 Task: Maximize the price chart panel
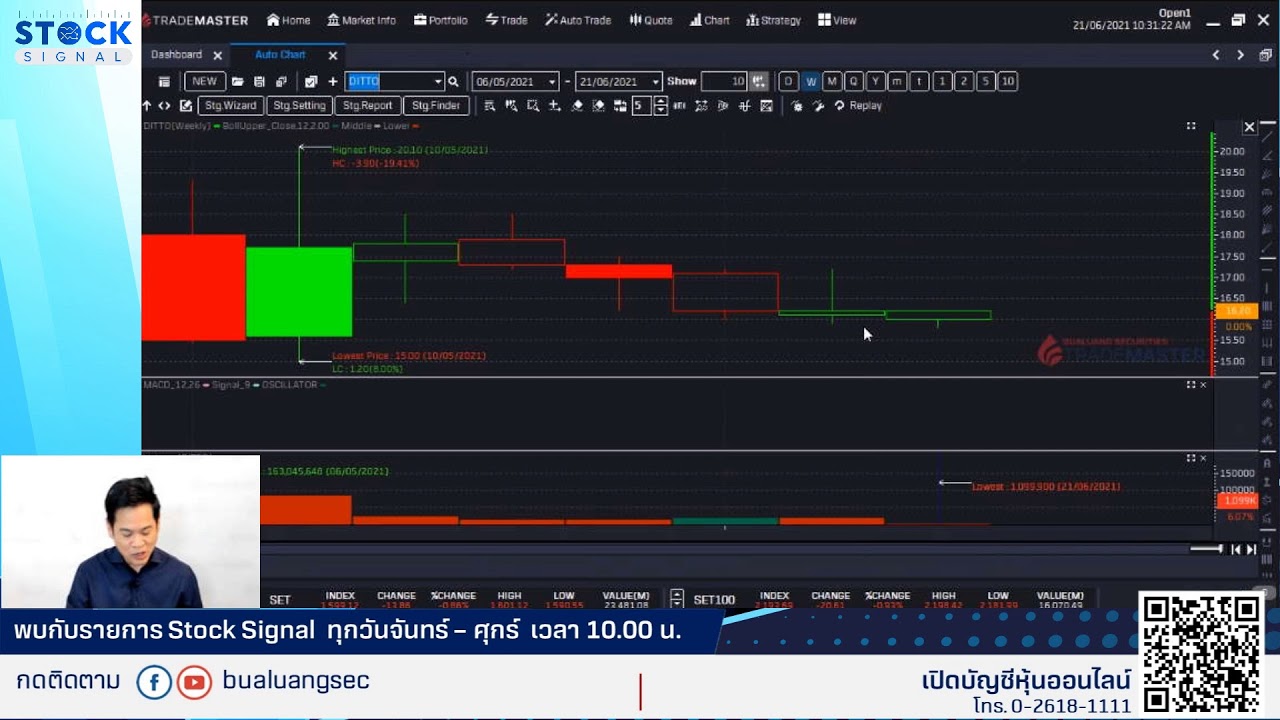coord(1191,126)
